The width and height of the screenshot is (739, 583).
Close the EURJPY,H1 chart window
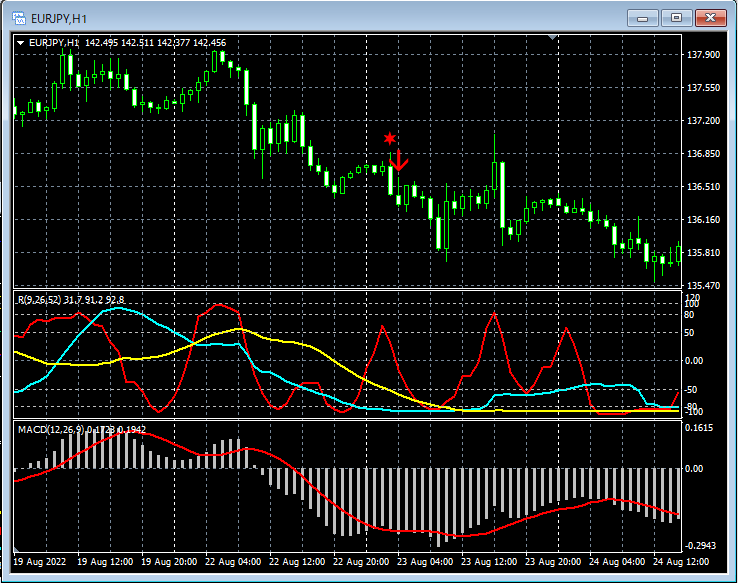[x=711, y=17]
